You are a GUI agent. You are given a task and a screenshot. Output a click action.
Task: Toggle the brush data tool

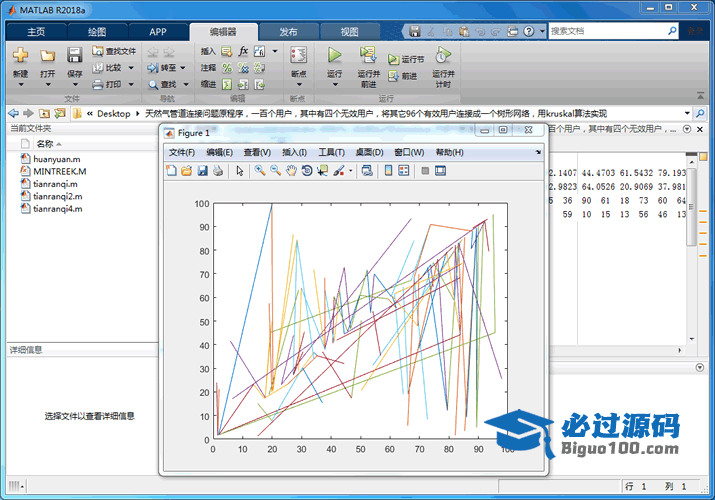[x=339, y=171]
